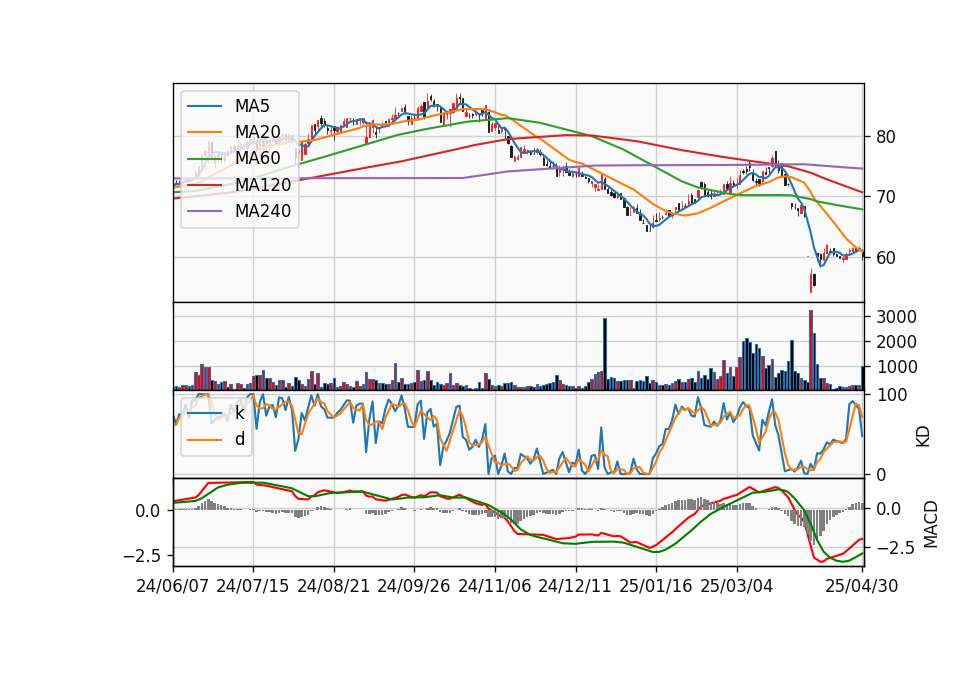This screenshot has width=960, height=690.
Task: Click the KD axis title
Action: [923, 436]
